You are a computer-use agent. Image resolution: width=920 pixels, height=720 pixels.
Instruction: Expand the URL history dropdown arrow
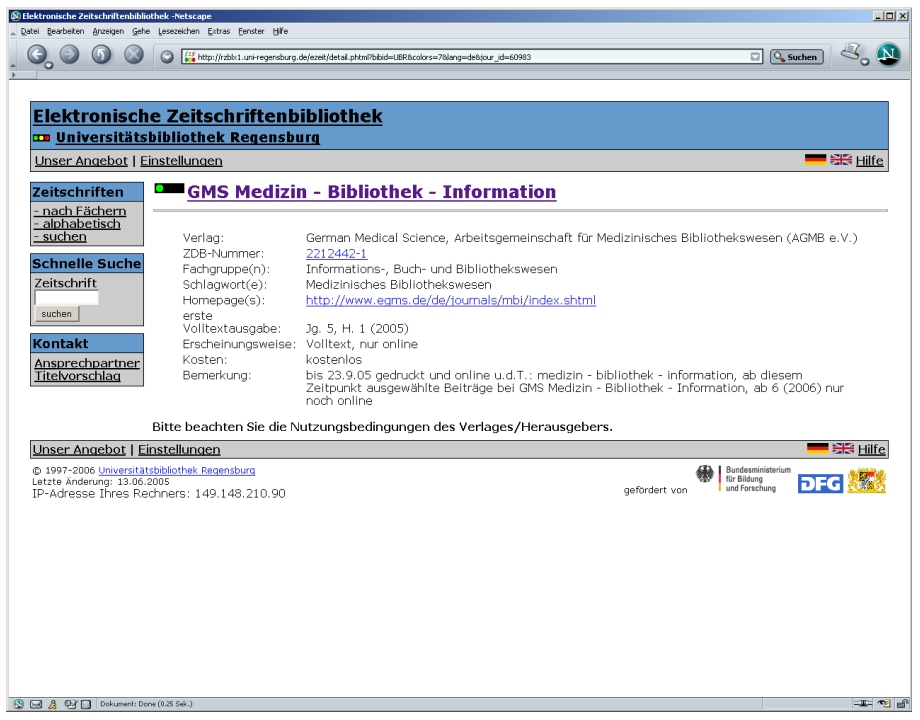755,57
